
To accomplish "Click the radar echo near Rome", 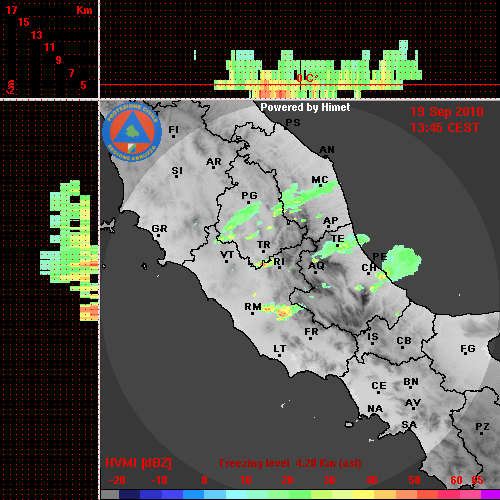I will click(x=282, y=311).
